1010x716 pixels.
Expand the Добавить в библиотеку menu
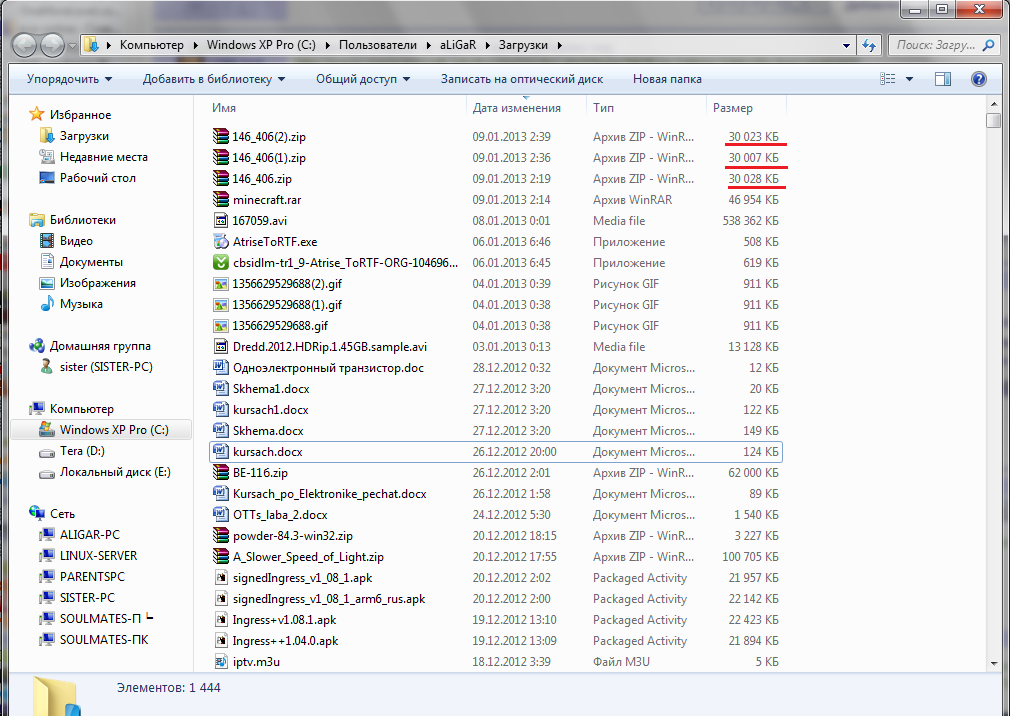[x=214, y=79]
